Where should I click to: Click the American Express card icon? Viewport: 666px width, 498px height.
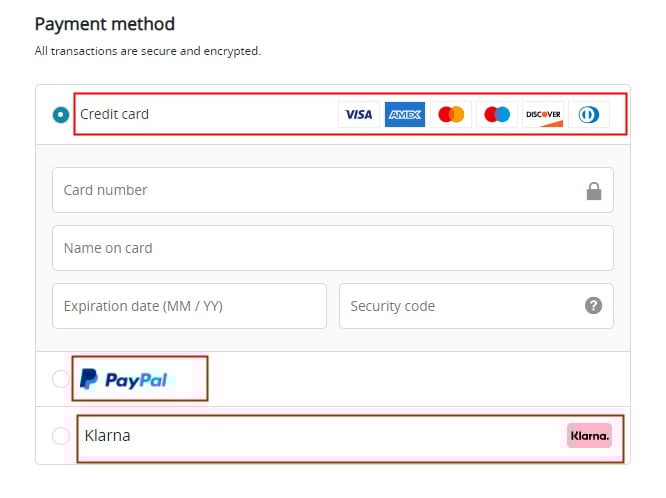coord(405,115)
